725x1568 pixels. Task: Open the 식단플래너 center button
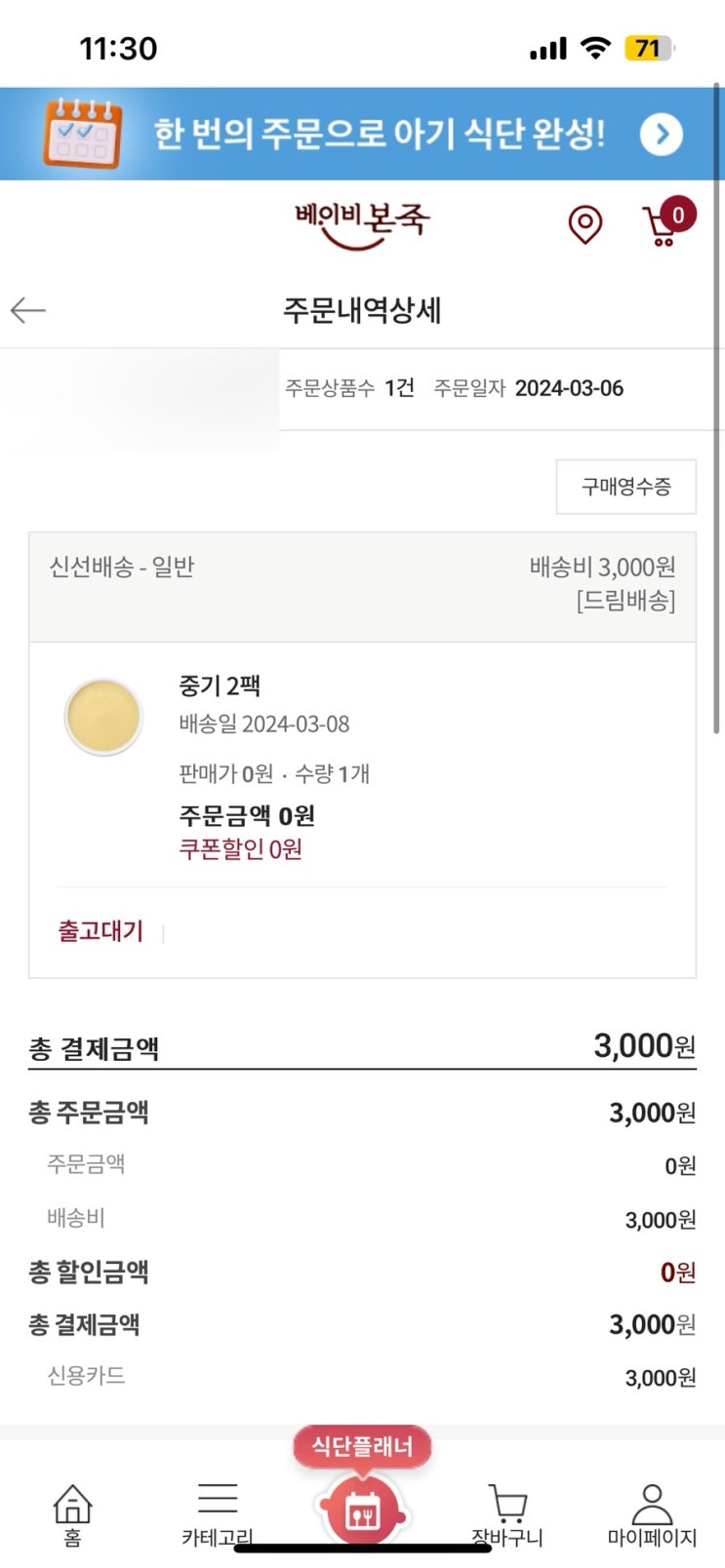tap(362, 1509)
